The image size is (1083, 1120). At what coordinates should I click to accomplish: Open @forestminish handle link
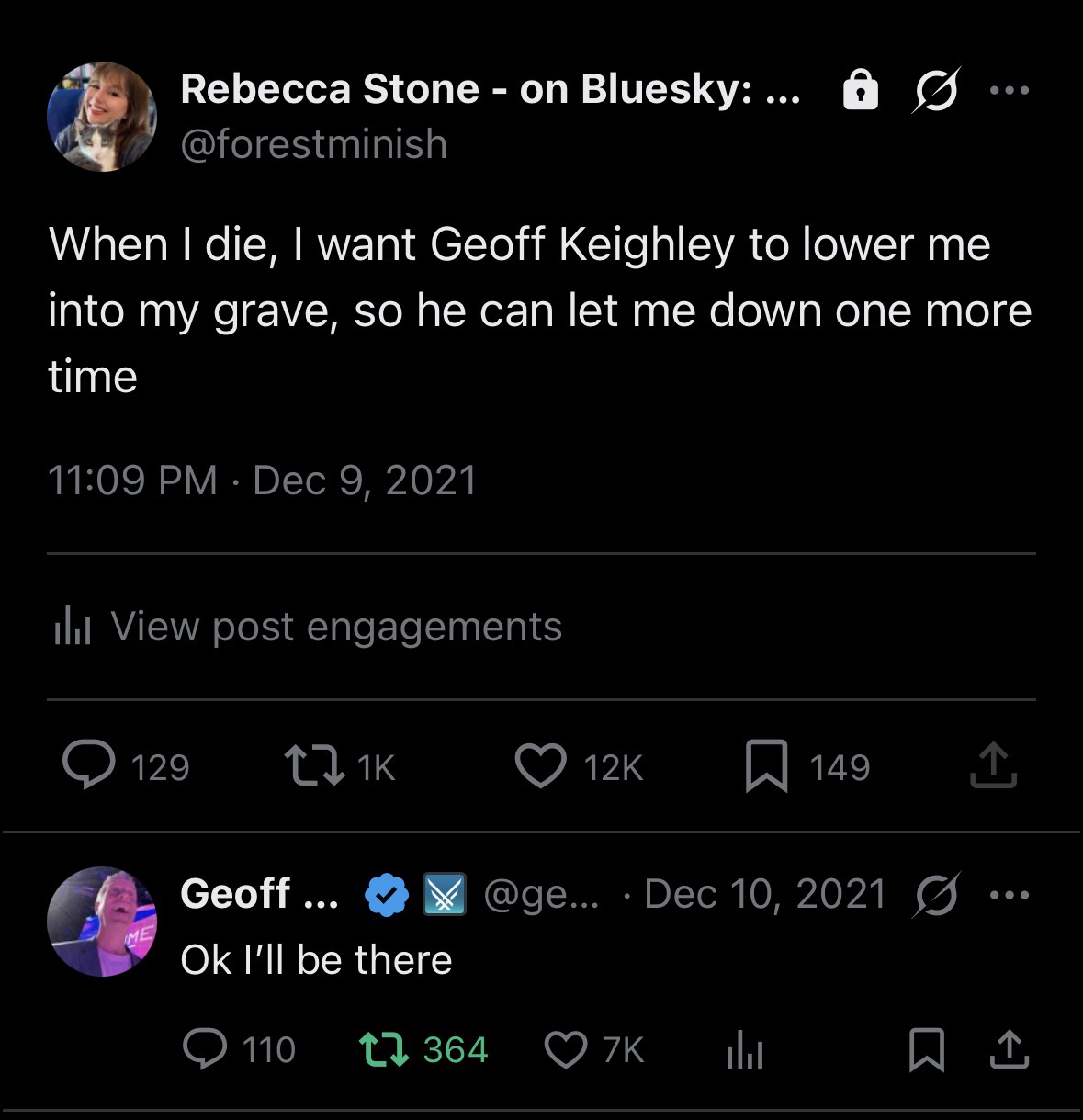point(314,144)
